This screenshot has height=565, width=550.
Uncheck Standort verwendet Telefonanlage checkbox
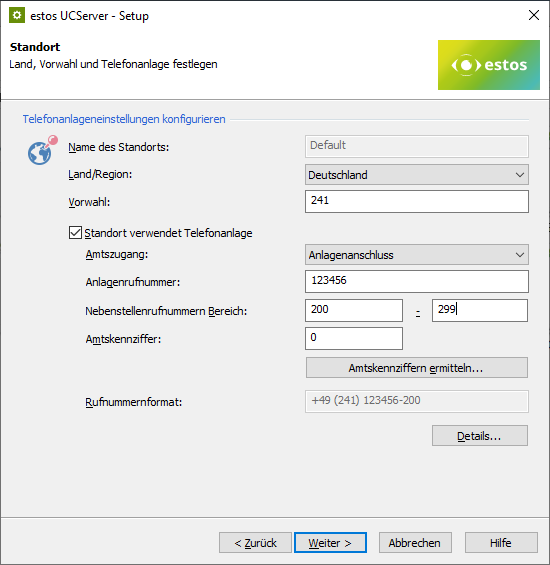(75, 233)
